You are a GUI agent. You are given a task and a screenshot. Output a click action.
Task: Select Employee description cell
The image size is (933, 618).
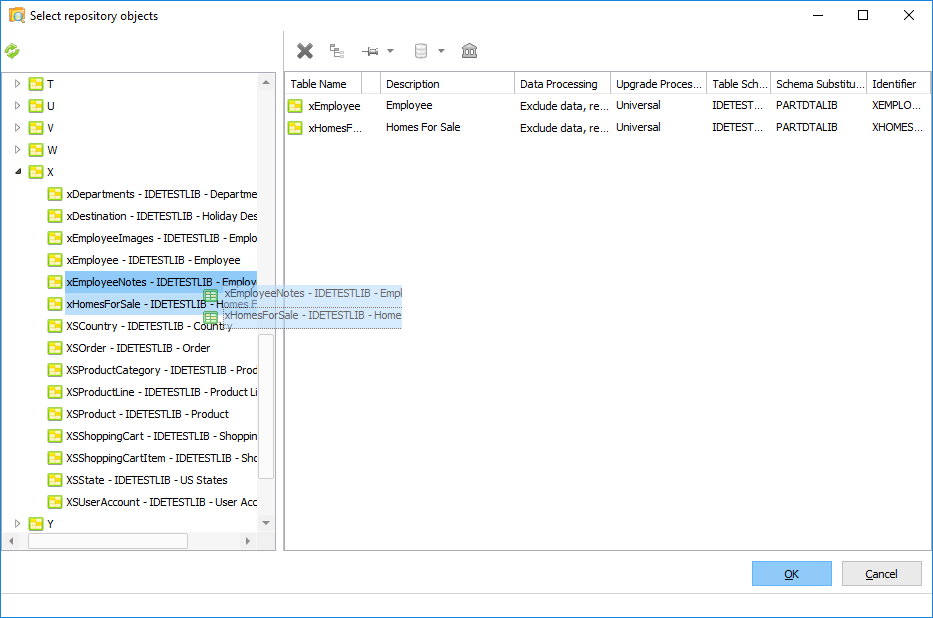click(447, 106)
